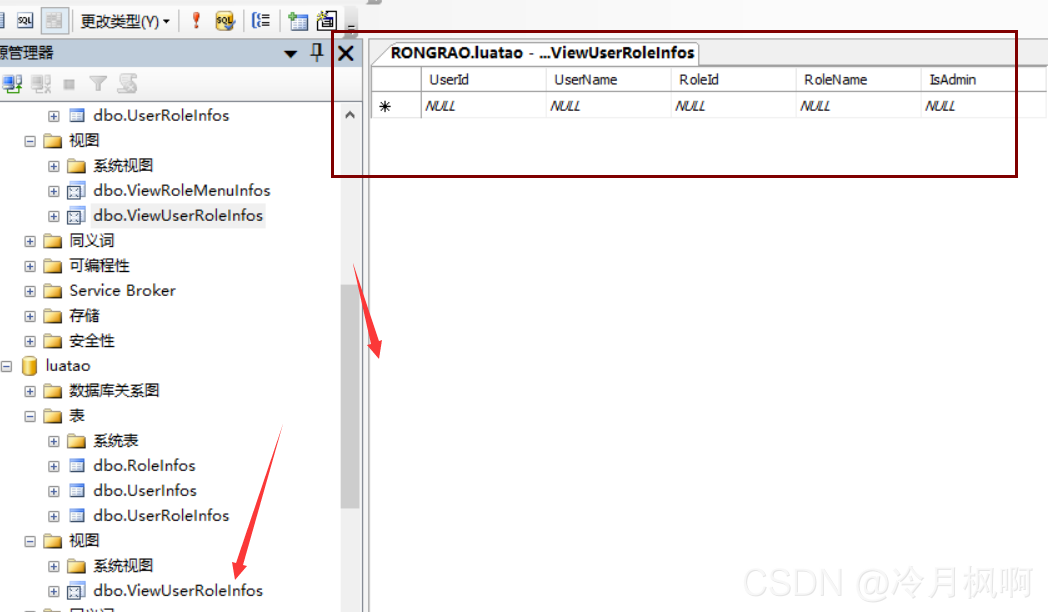
Task: Verify SQL syntax with the yellow SQL checkmark icon
Action: (225, 21)
